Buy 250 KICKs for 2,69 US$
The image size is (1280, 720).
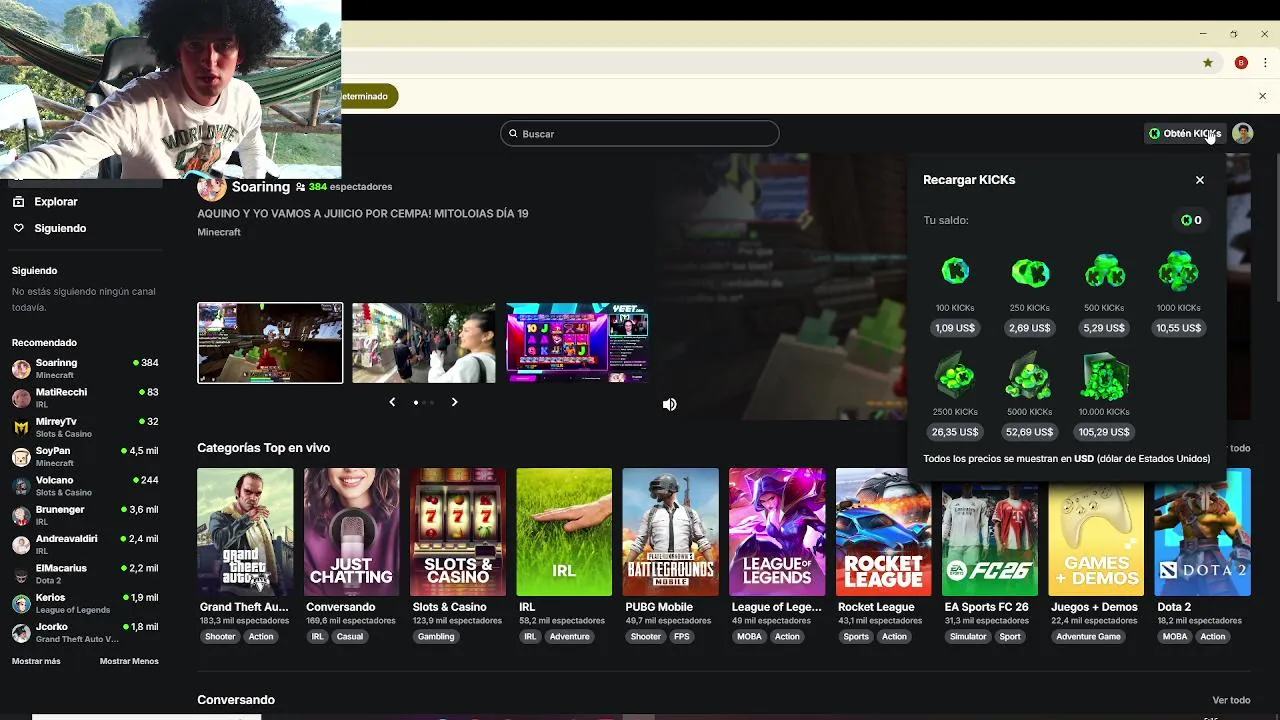(x=1030, y=328)
